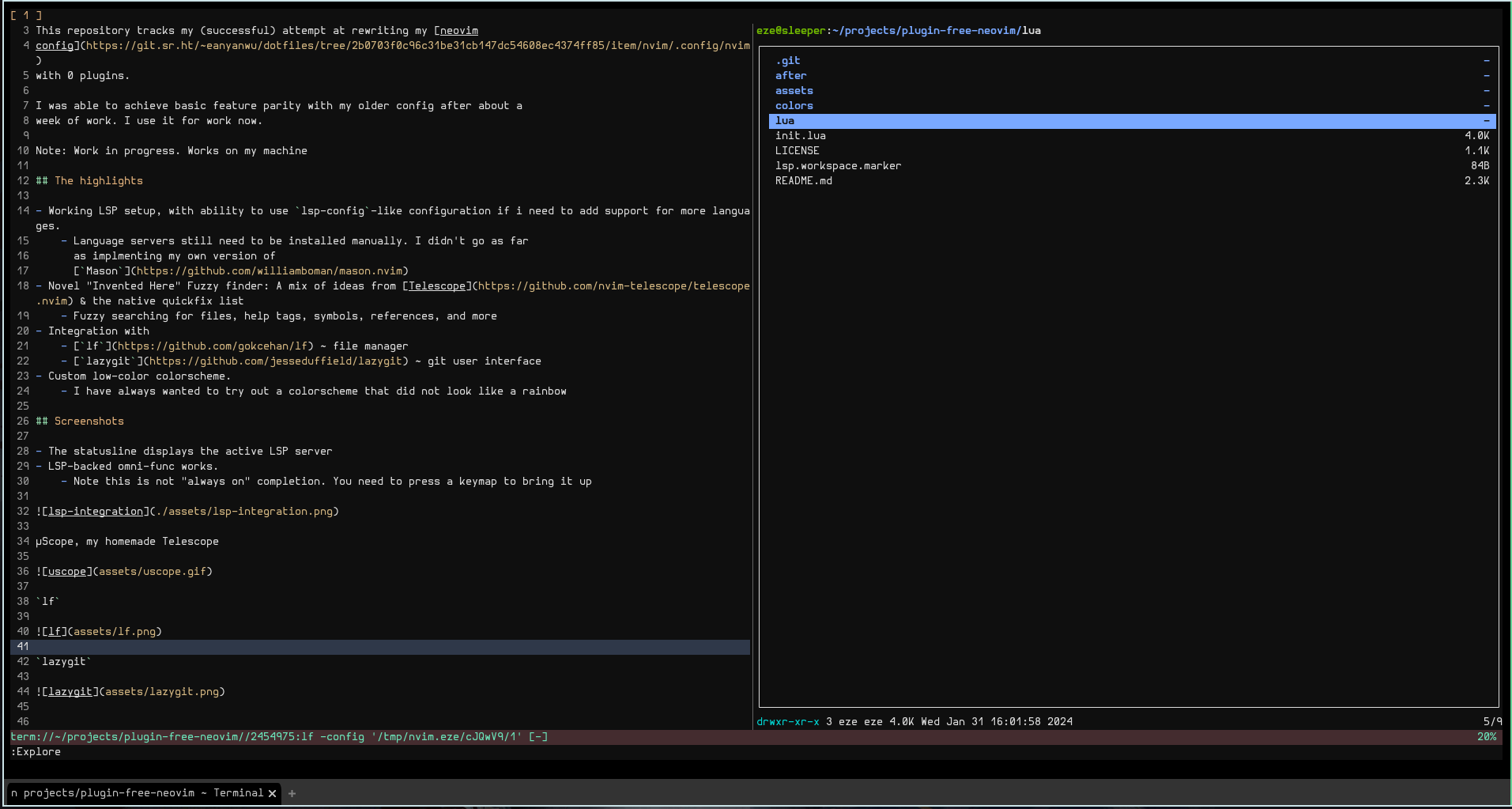This screenshot has height=809, width=1512.
Task: Select the after folder in file list
Action: tap(790, 76)
